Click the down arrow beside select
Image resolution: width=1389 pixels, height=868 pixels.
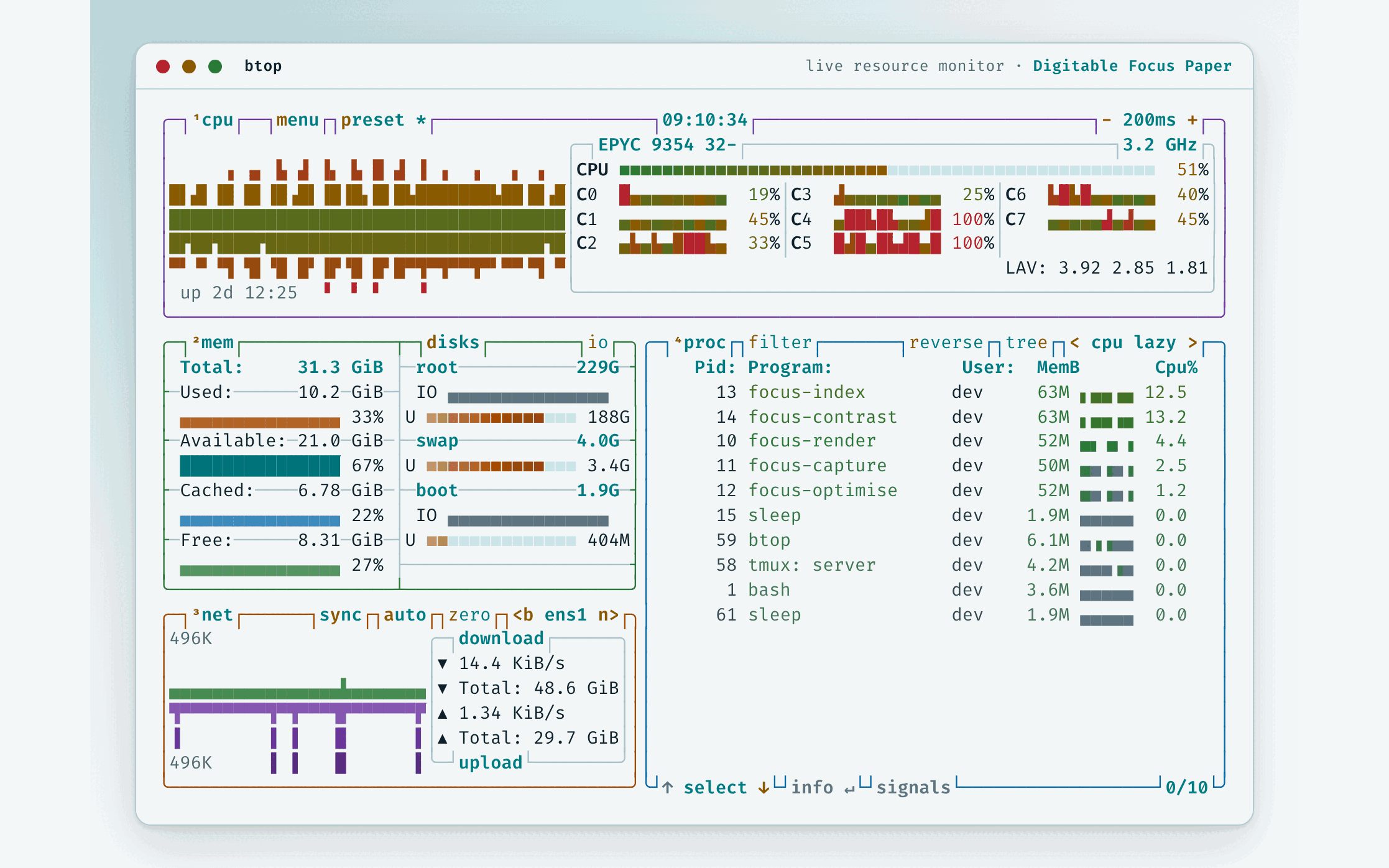point(764,788)
